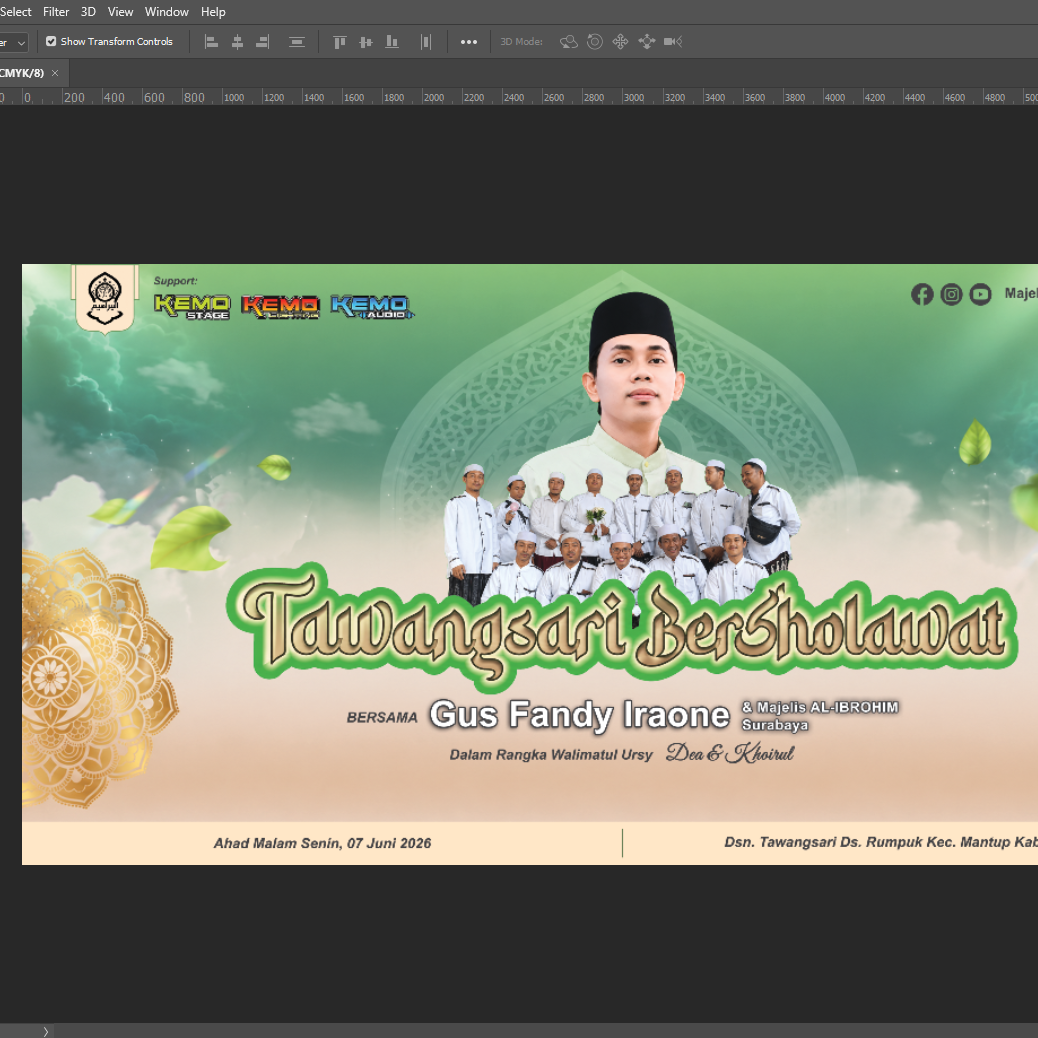This screenshot has height=1038, width=1038.
Task: Switch to the CMYK/8 document tab
Action: (22, 73)
